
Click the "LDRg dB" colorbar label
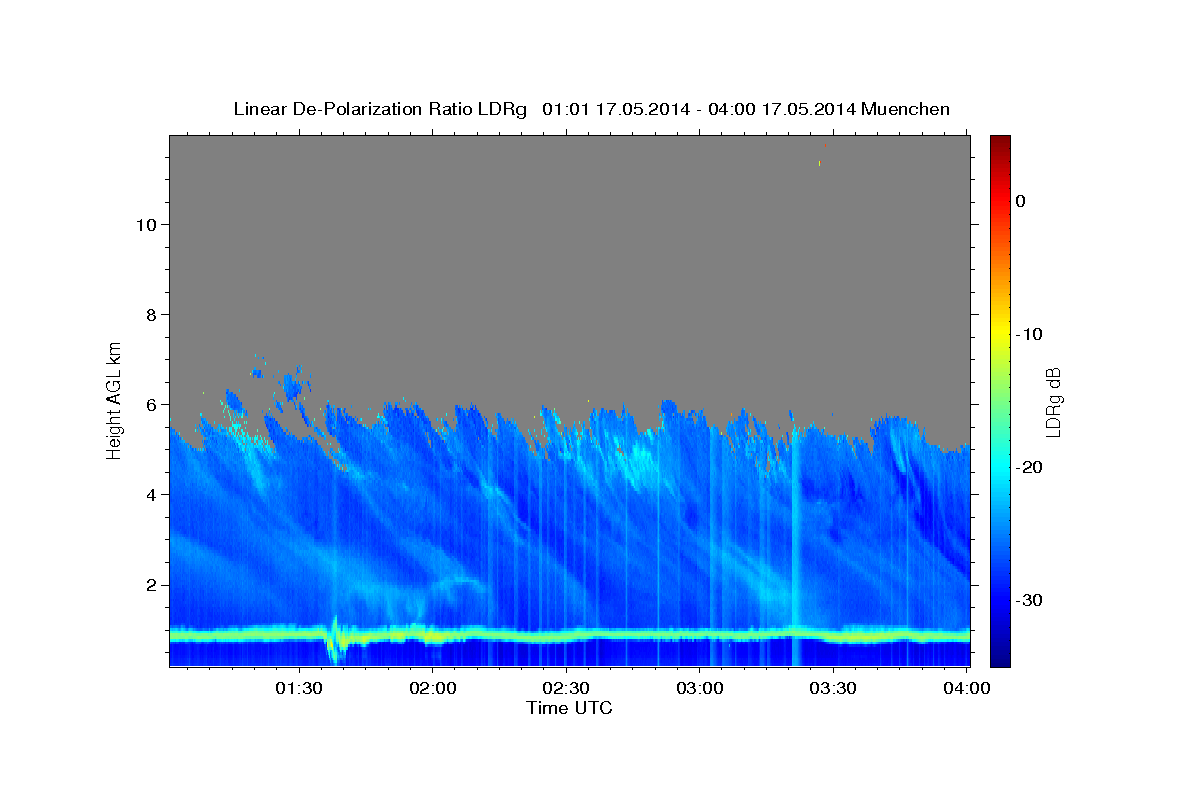point(1053,403)
